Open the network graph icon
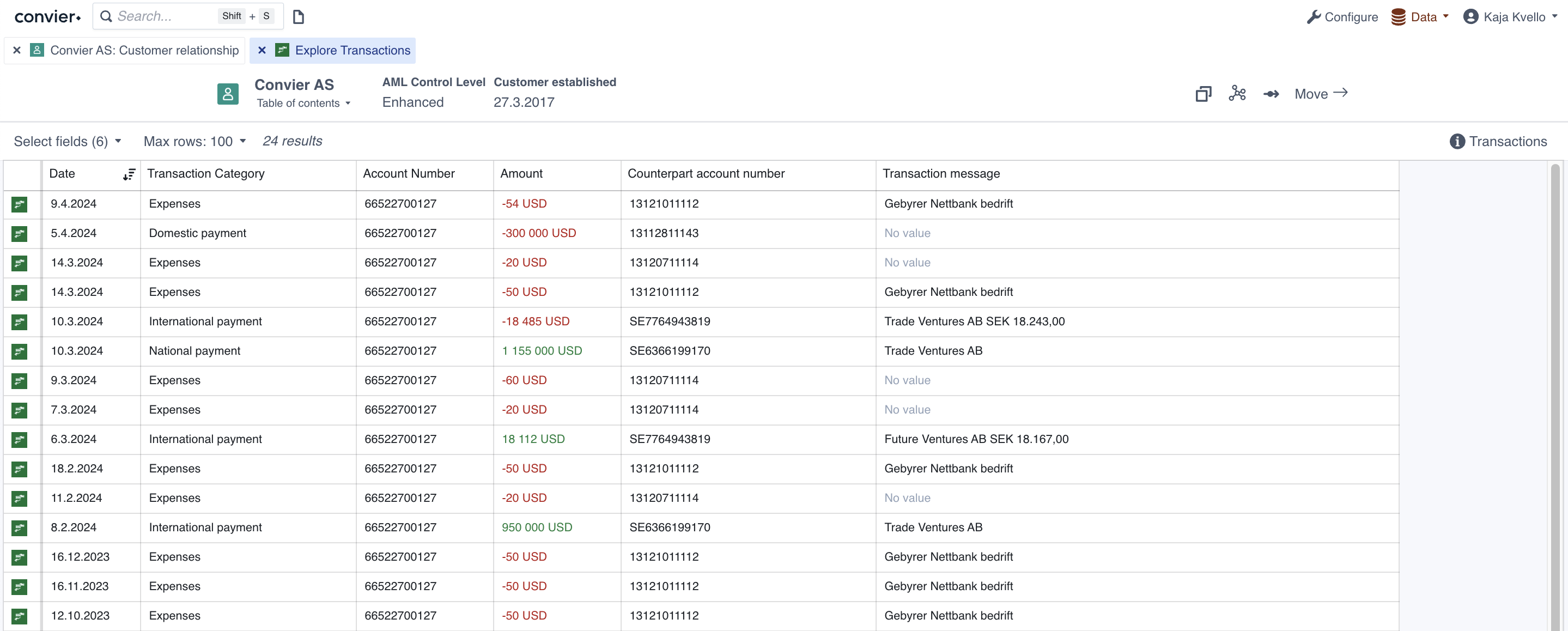Screen dimensions: 1568x631 pyautogui.click(x=1237, y=94)
